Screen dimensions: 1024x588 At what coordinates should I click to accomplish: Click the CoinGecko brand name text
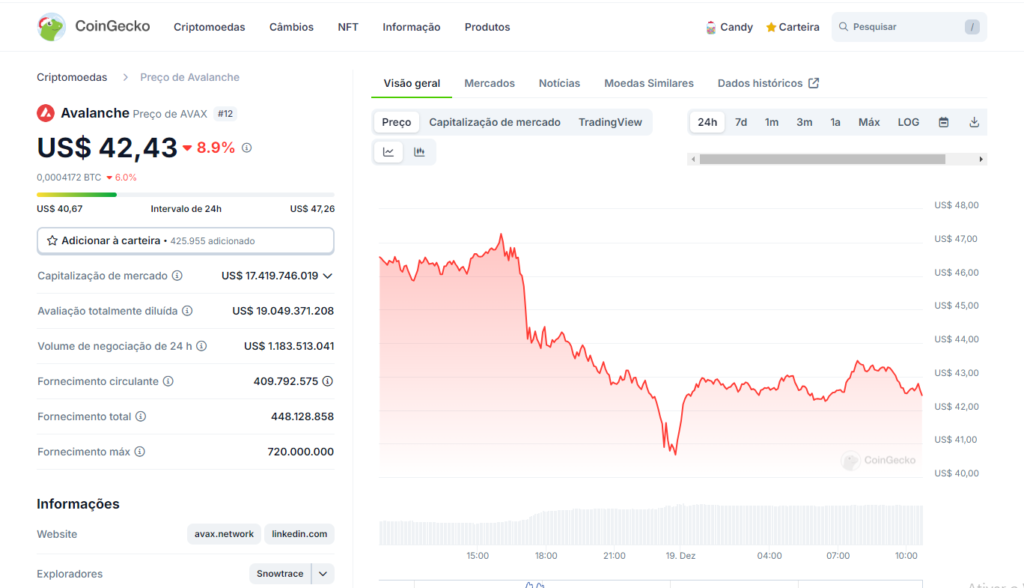(x=112, y=26)
